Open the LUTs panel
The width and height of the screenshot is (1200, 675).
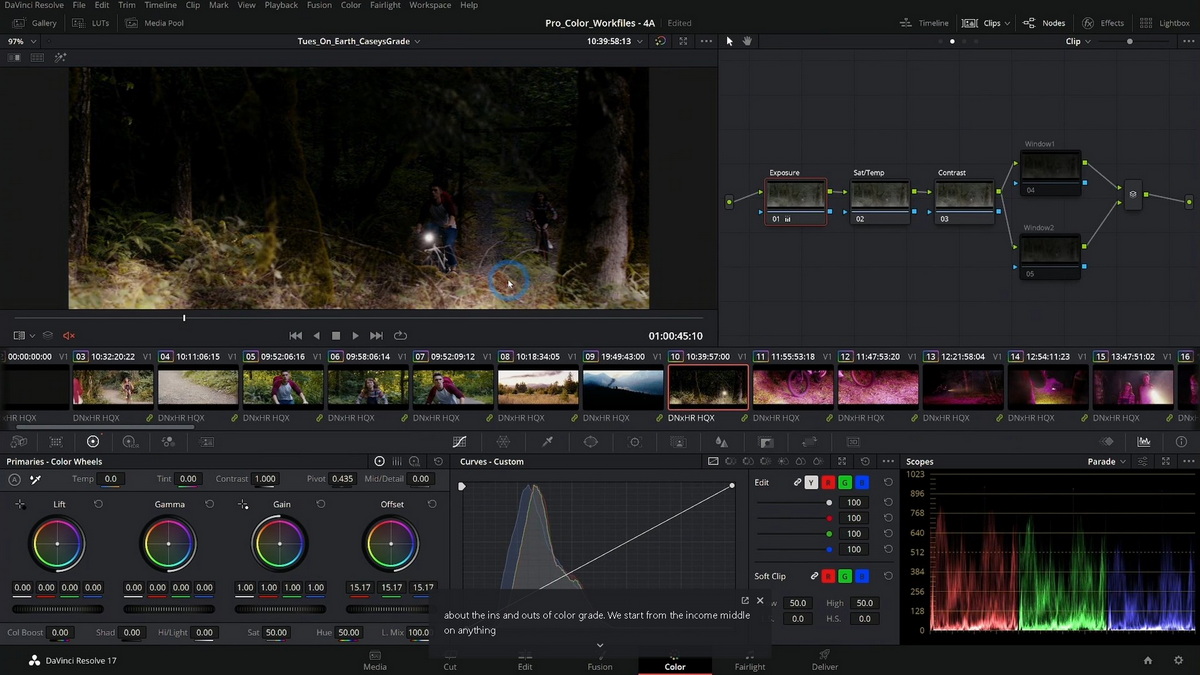[92, 23]
